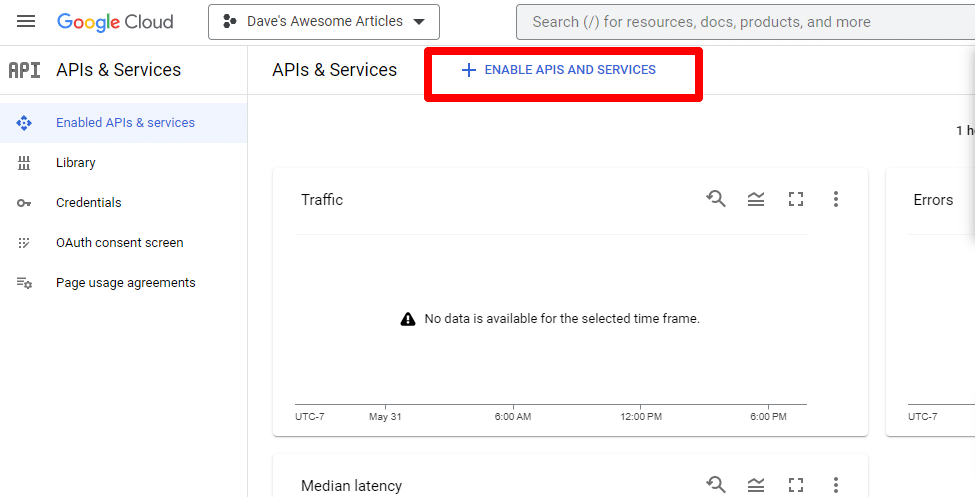Screen dimensions: 975x497
Task: Click the May 31 axis label on Traffic
Action: click(385, 417)
